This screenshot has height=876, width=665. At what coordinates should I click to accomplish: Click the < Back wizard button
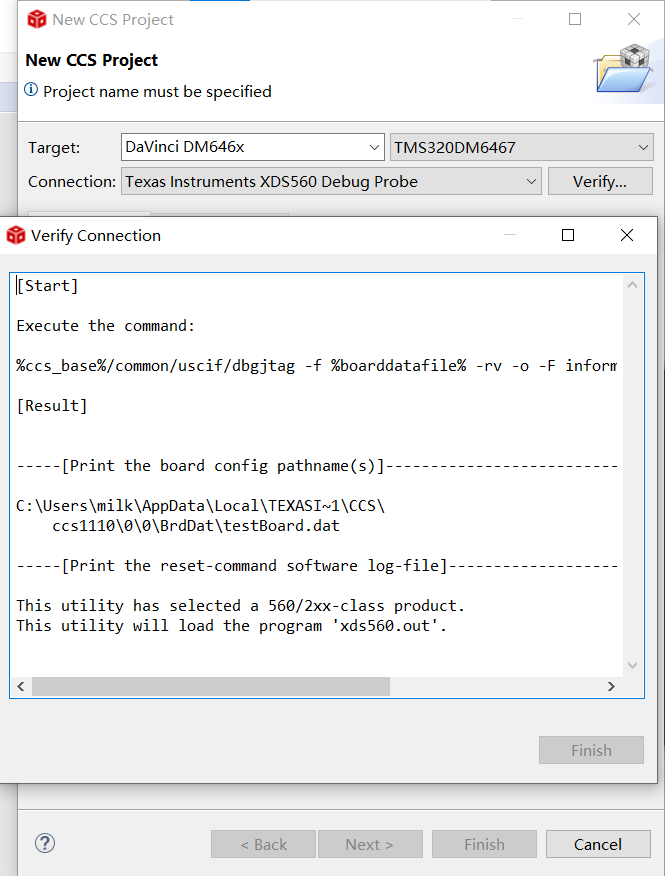click(x=263, y=844)
